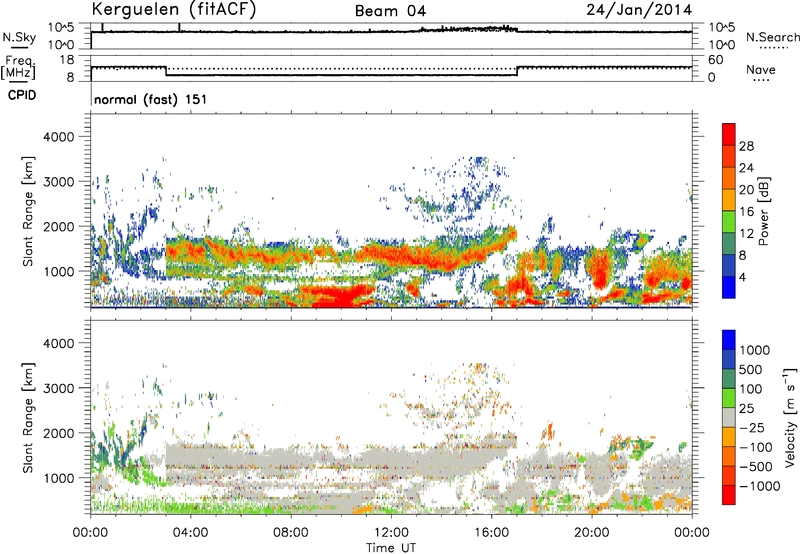
Task: Click the 'CPID' label
Action: [x=22, y=95]
